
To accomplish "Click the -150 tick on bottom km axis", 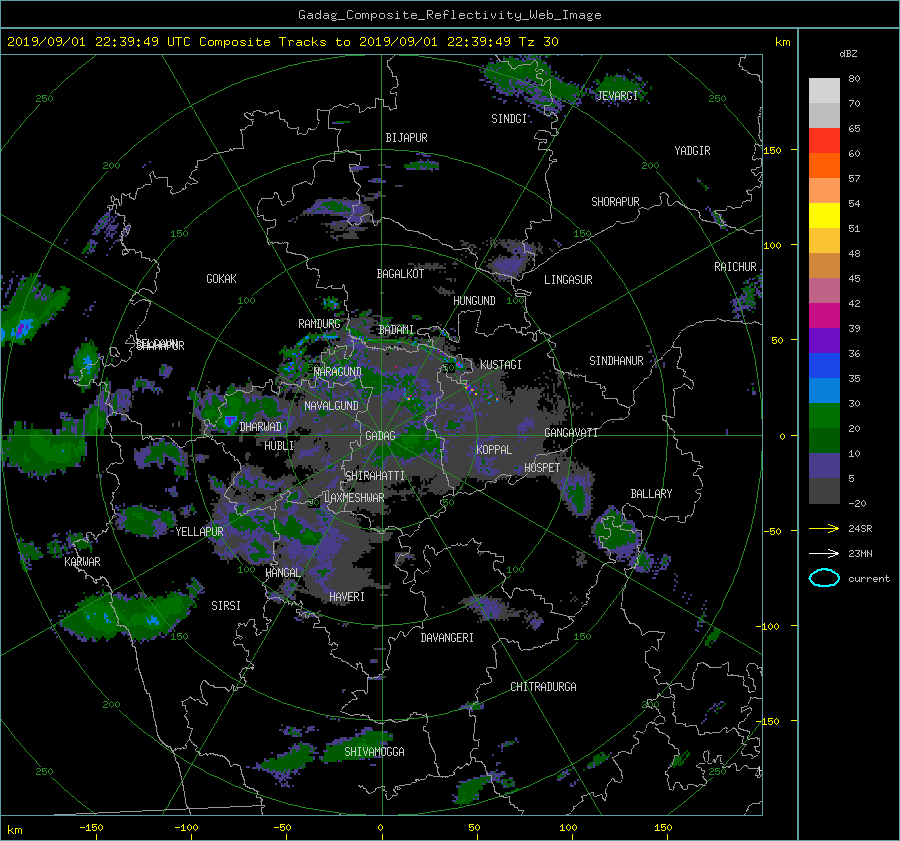I will [91, 828].
